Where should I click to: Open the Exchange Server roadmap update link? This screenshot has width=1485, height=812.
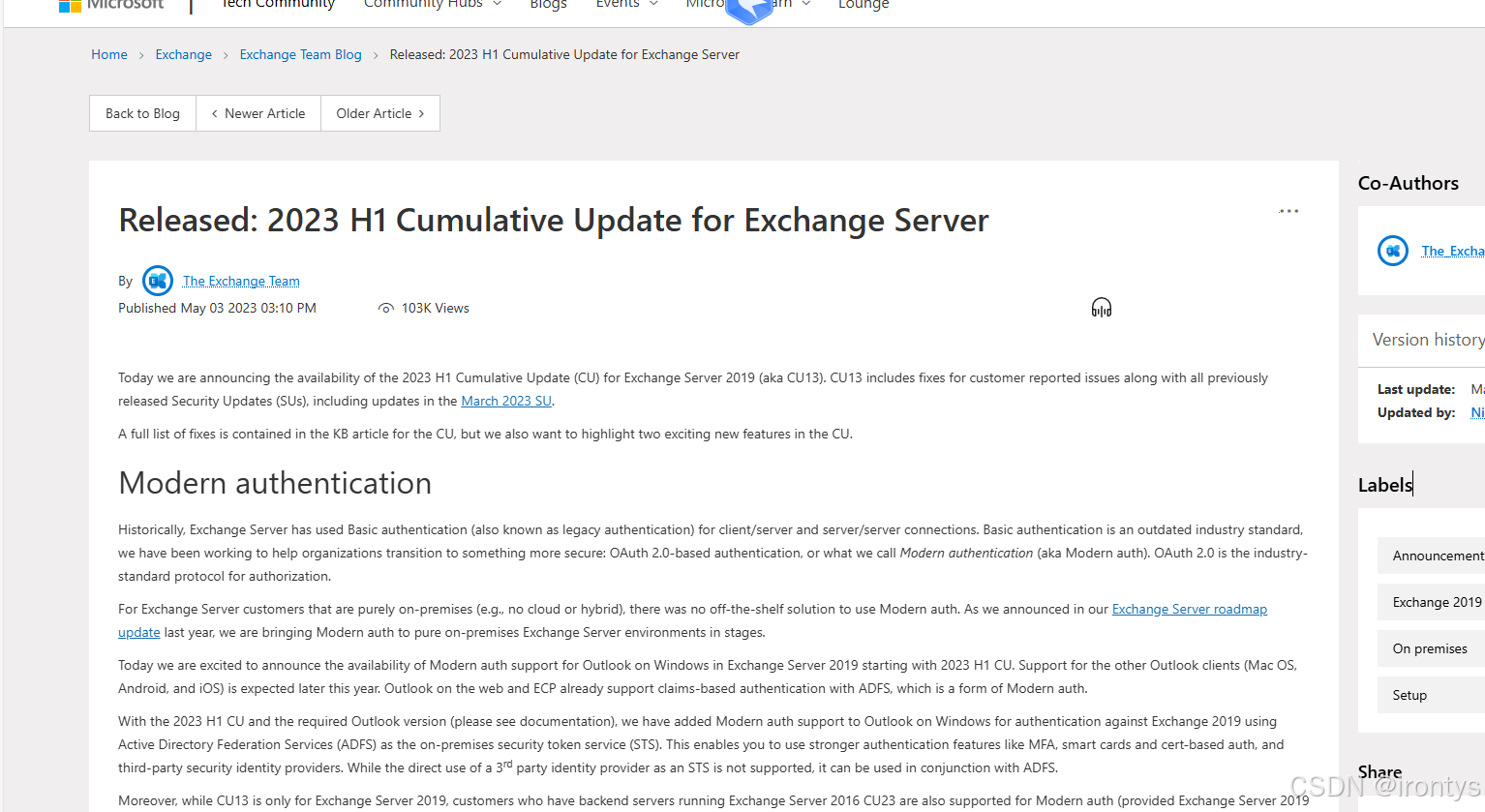pos(1189,609)
